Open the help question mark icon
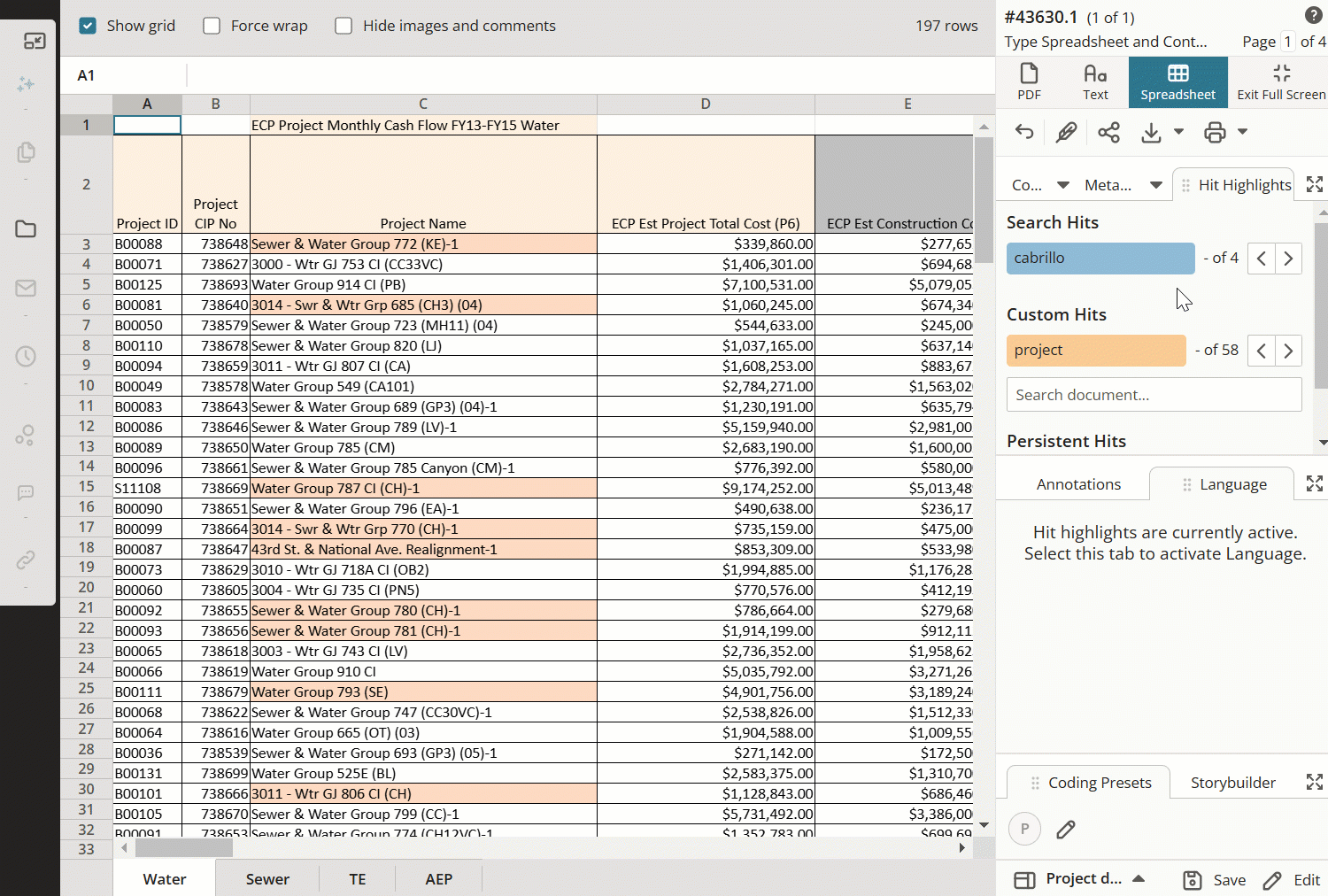 click(x=1314, y=15)
